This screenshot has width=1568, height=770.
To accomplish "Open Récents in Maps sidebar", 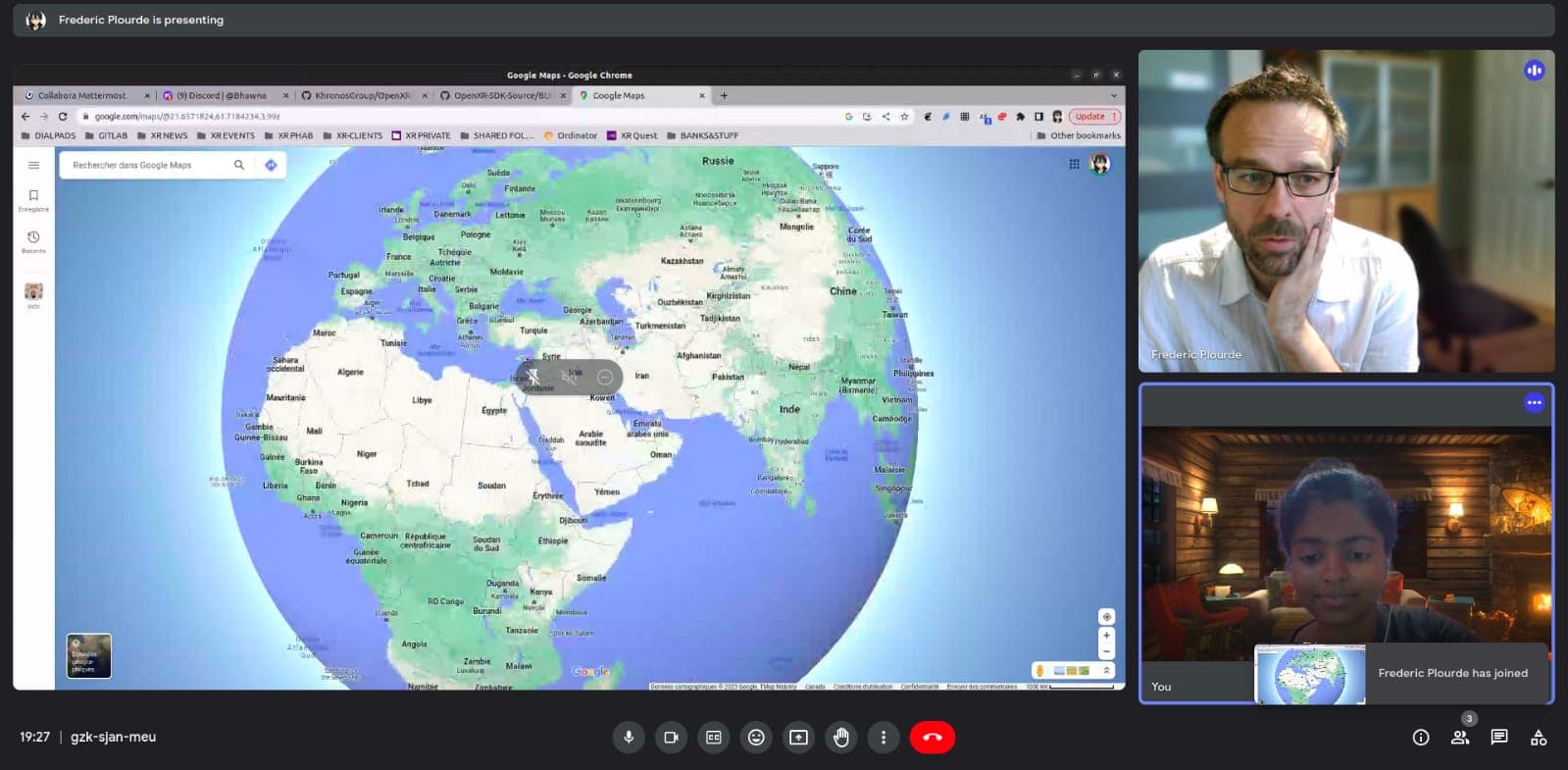I will [x=33, y=242].
